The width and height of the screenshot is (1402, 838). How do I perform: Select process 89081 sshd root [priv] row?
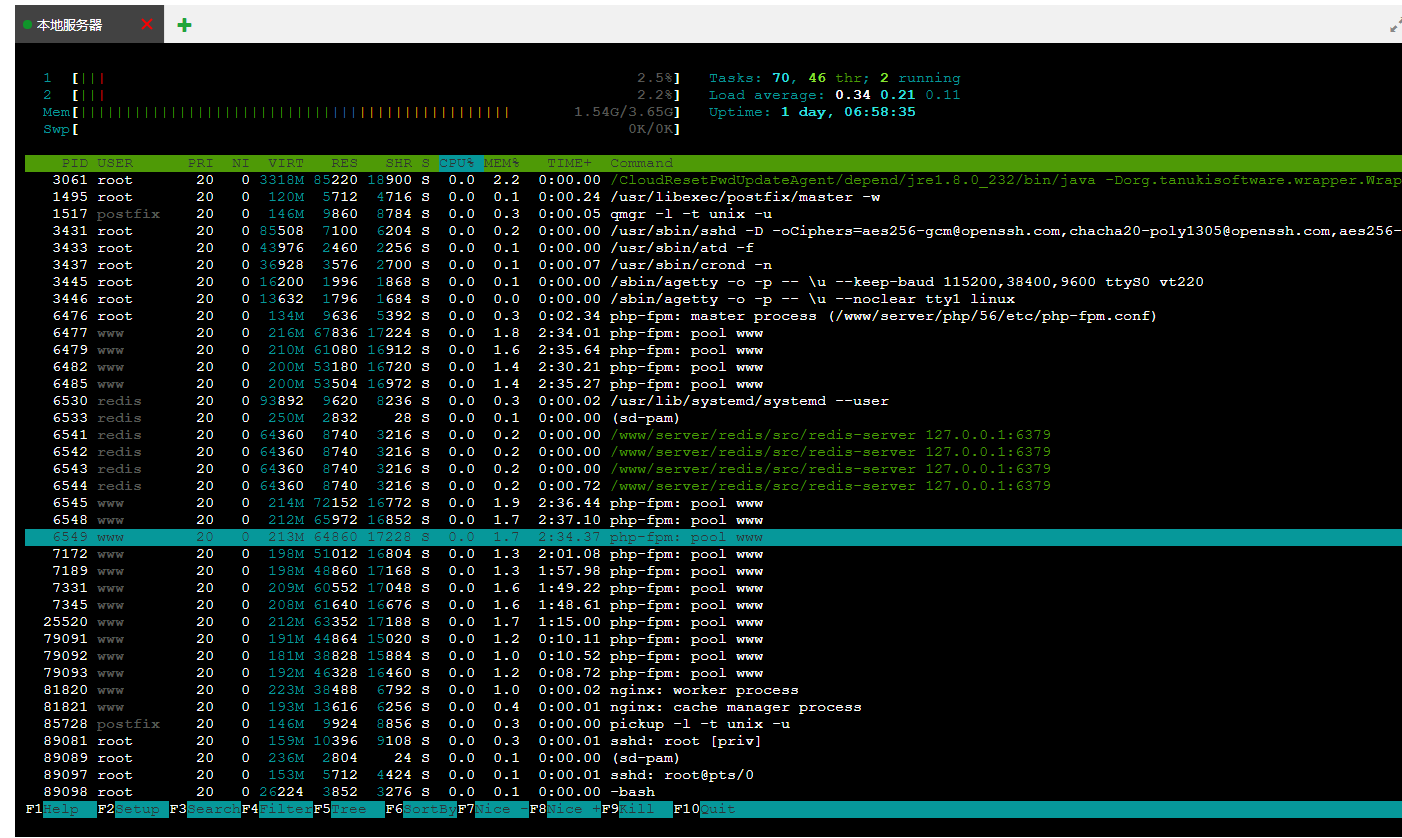tap(713, 741)
